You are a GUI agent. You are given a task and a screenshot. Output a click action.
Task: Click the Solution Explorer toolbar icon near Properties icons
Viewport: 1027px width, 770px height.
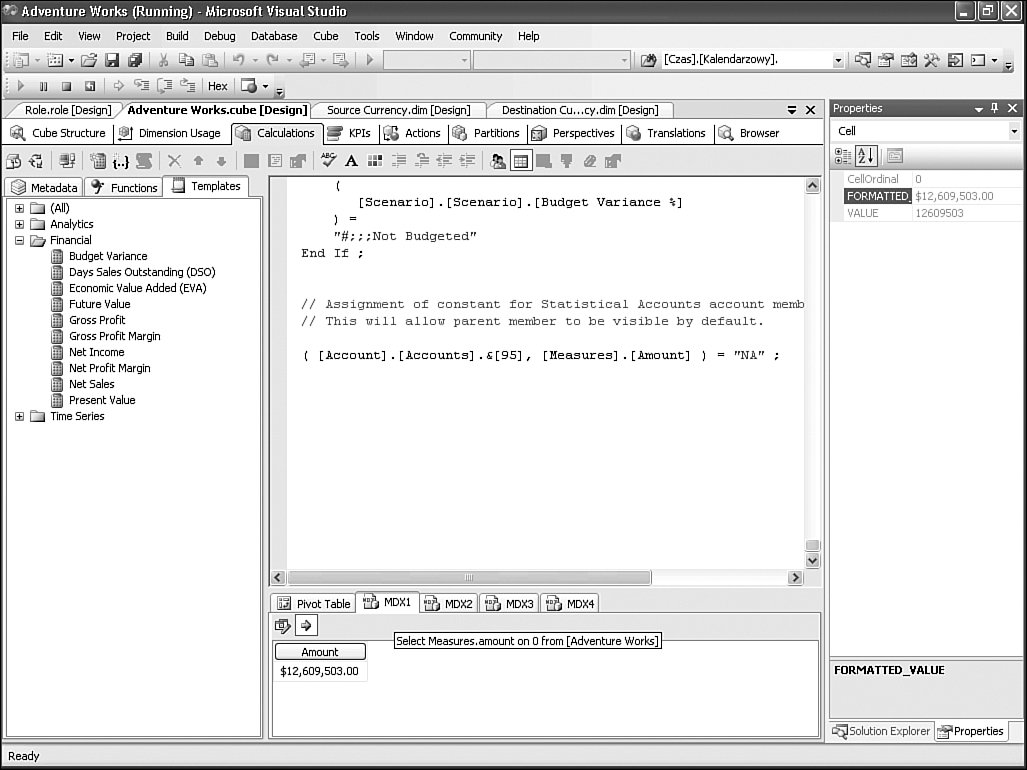(863, 60)
